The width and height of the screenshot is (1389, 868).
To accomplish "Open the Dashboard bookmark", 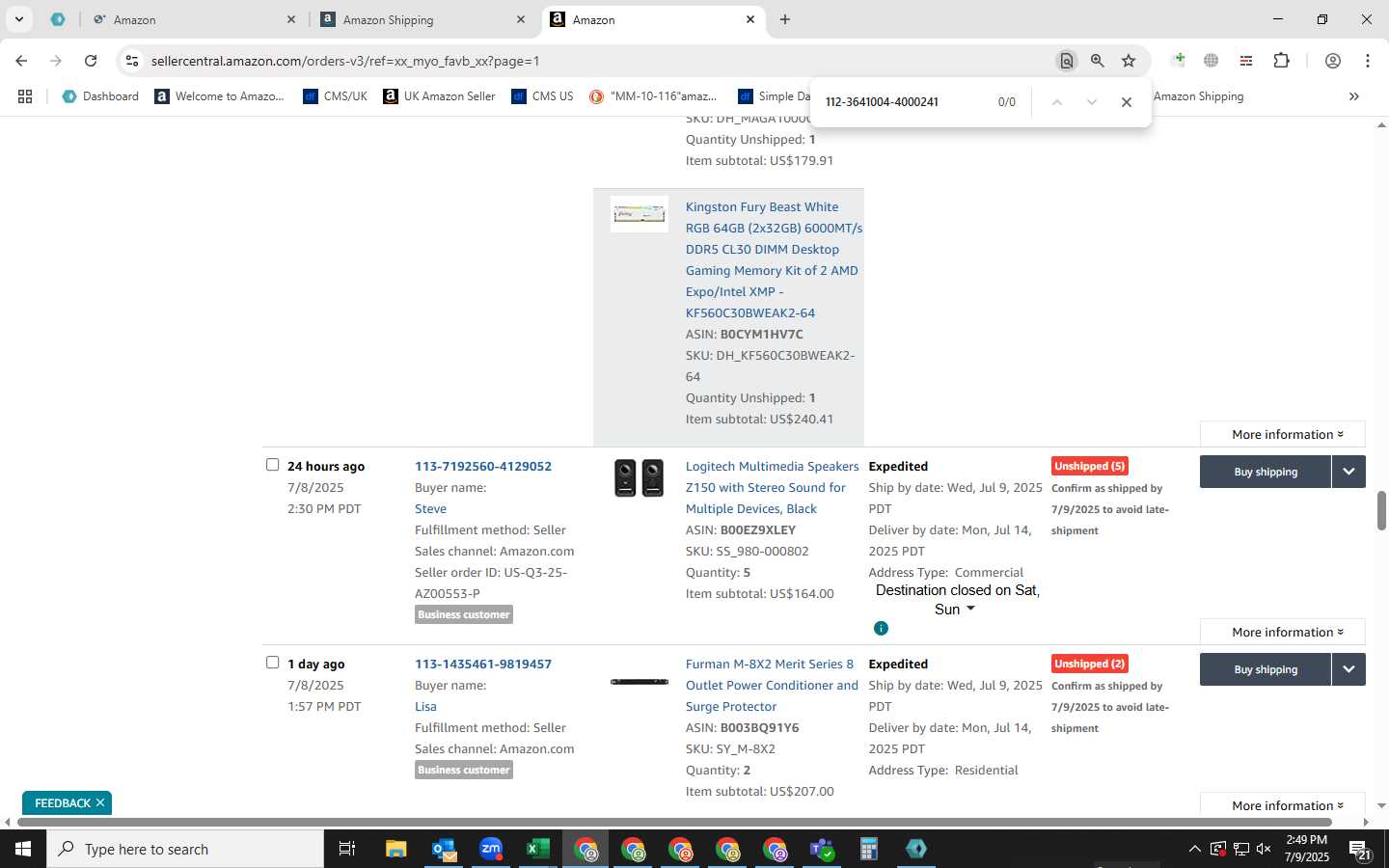I will [x=100, y=96].
